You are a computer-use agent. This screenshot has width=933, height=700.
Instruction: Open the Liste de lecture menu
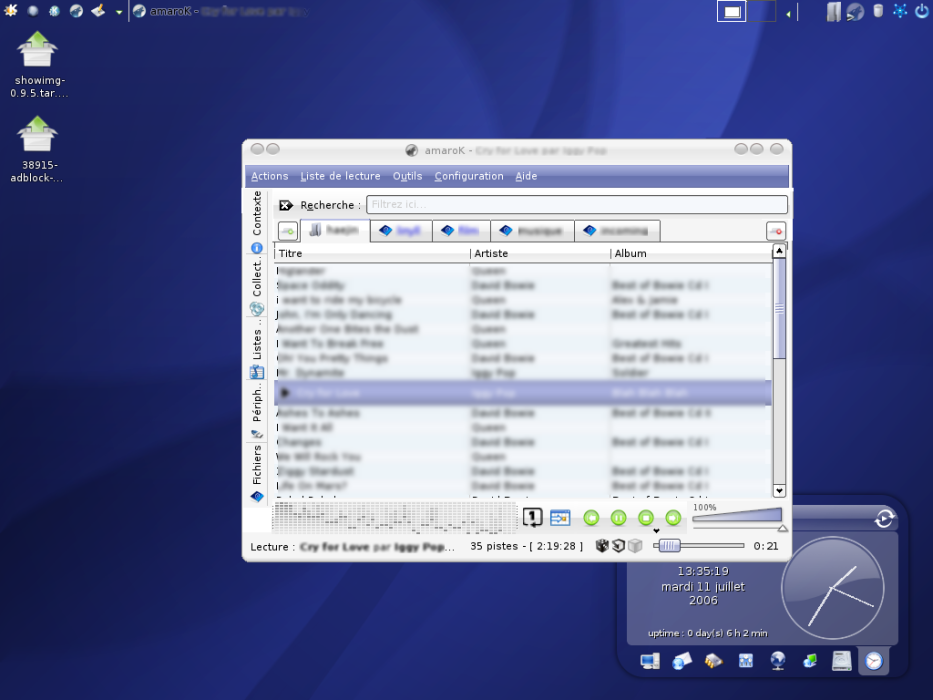click(340, 176)
